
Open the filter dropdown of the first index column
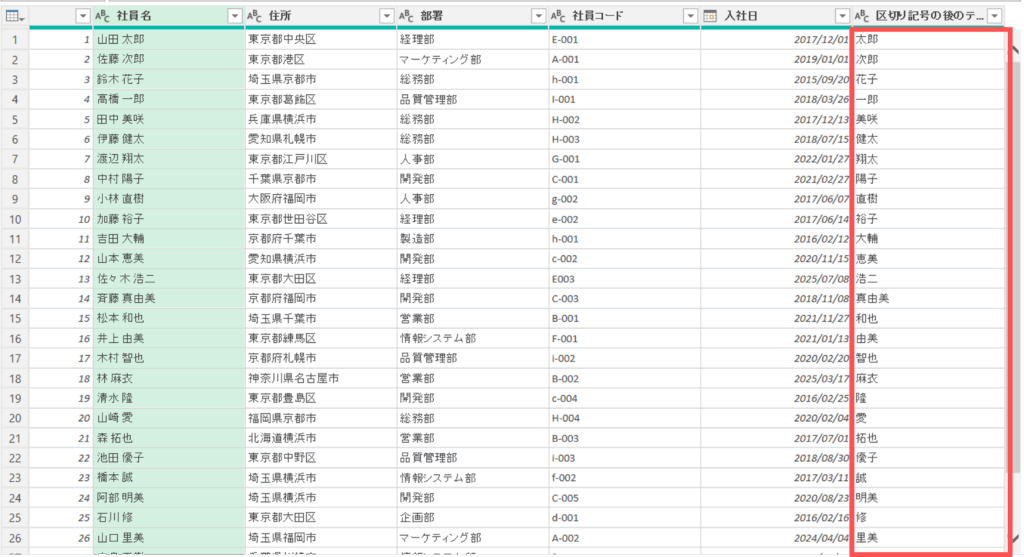tap(82, 16)
